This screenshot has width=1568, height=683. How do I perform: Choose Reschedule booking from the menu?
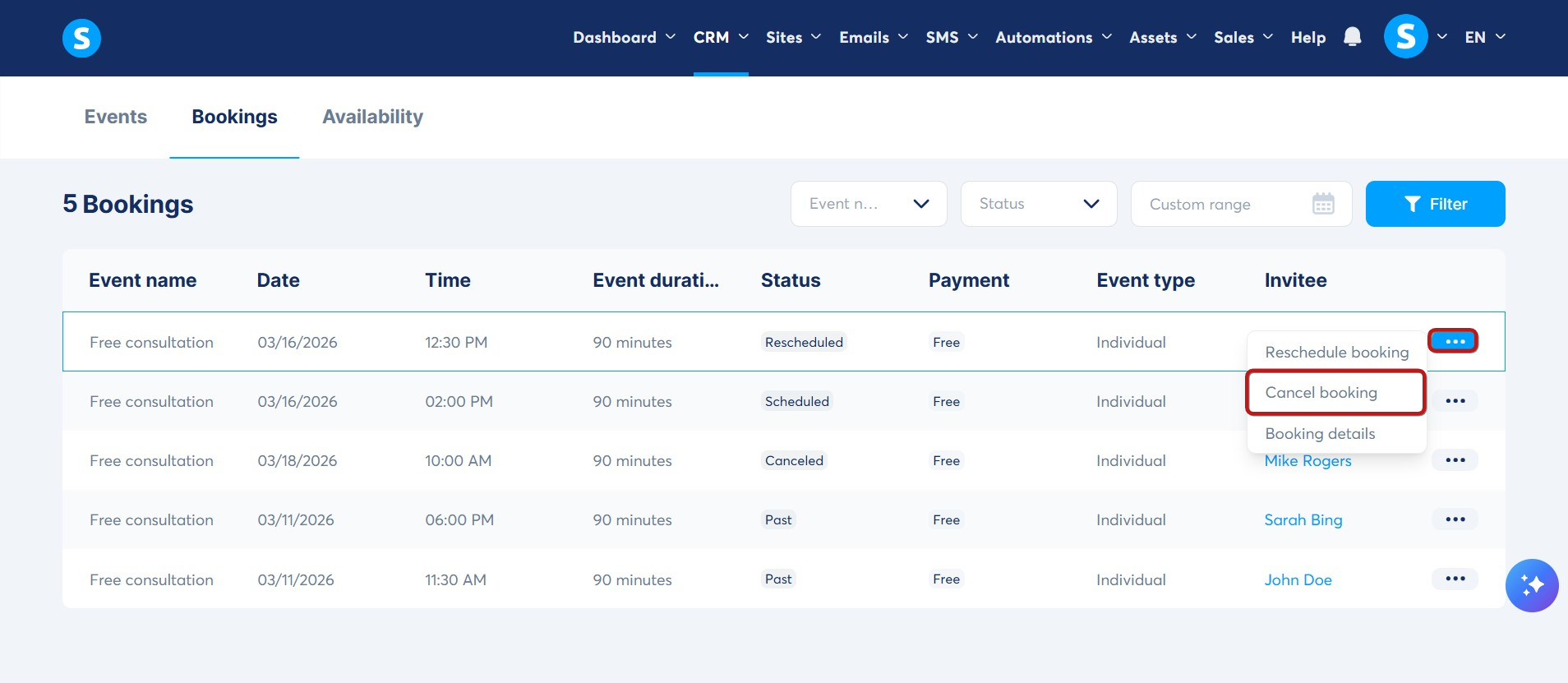(1336, 352)
